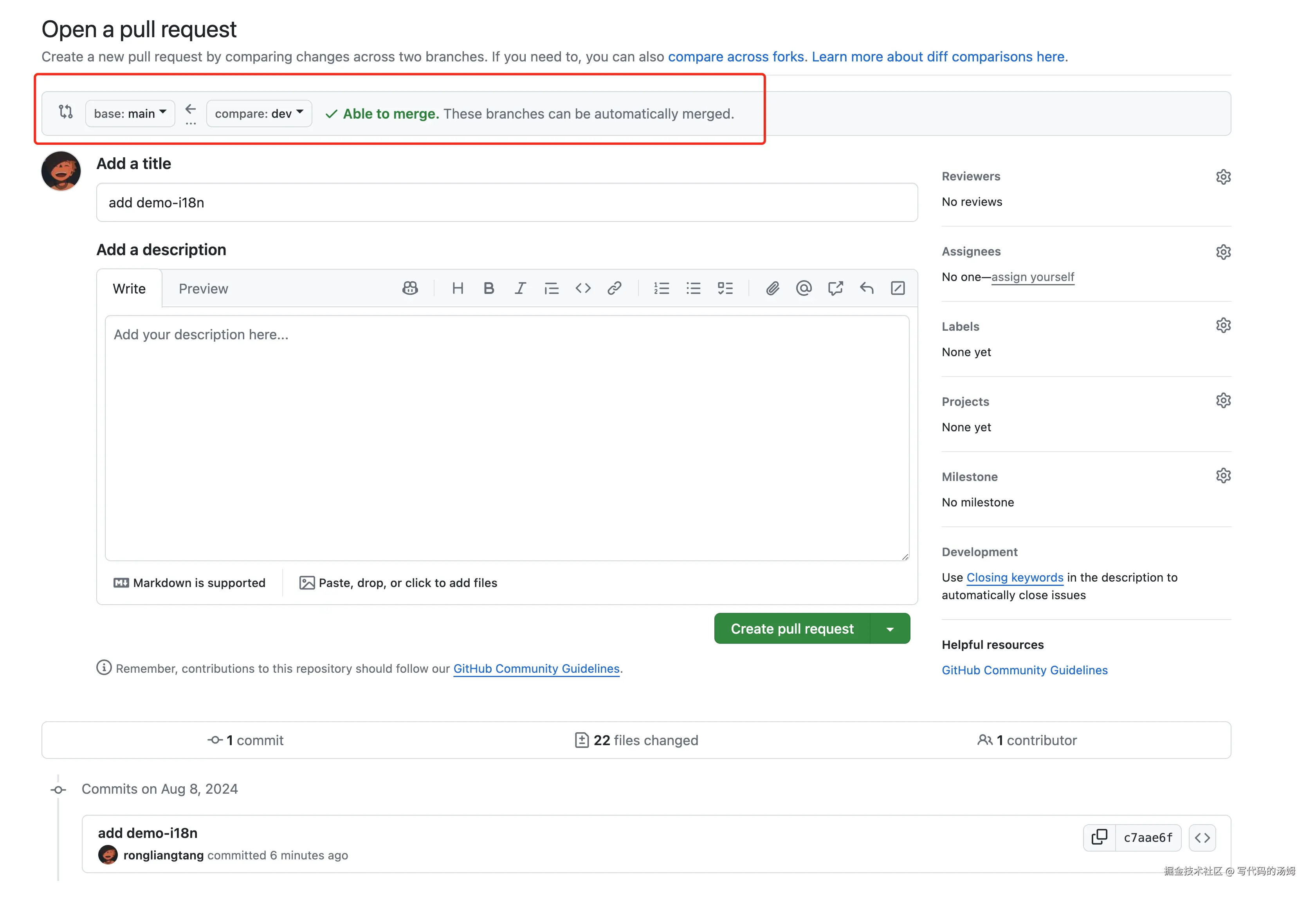Attach files using the paperclip icon
The width and height of the screenshot is (1316, 897).
(x=772, y=288)
